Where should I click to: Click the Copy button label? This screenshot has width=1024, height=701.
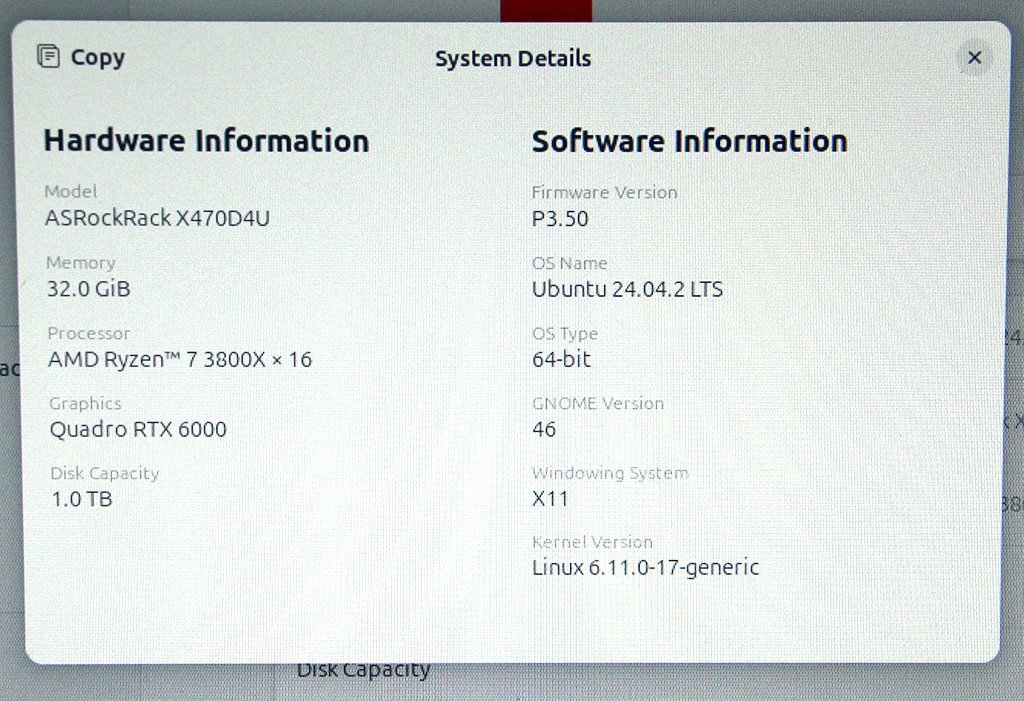tap(97, 57)
